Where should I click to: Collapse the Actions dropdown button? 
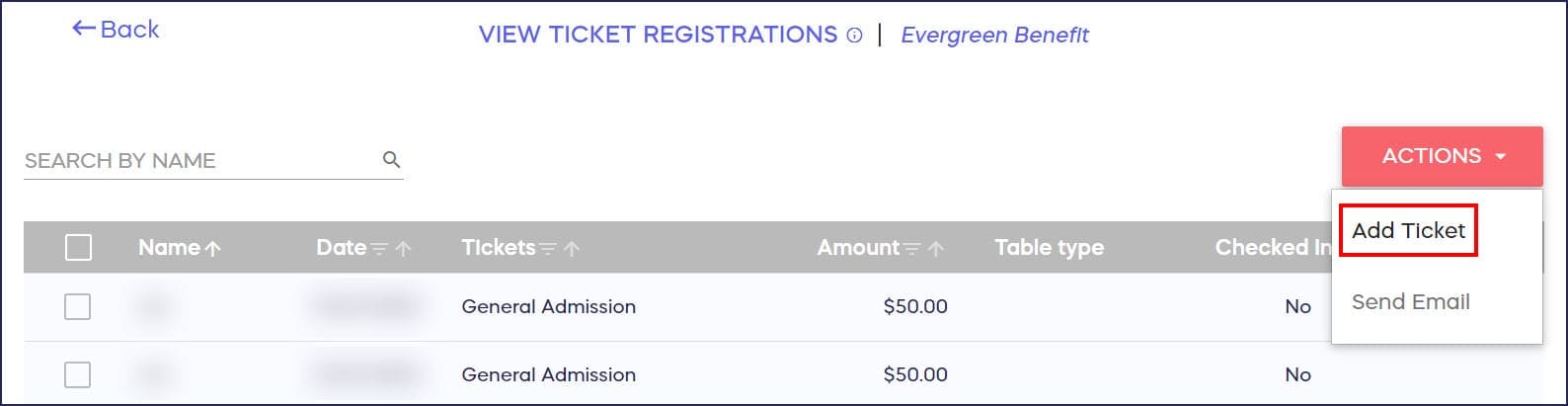(1442, 156)
